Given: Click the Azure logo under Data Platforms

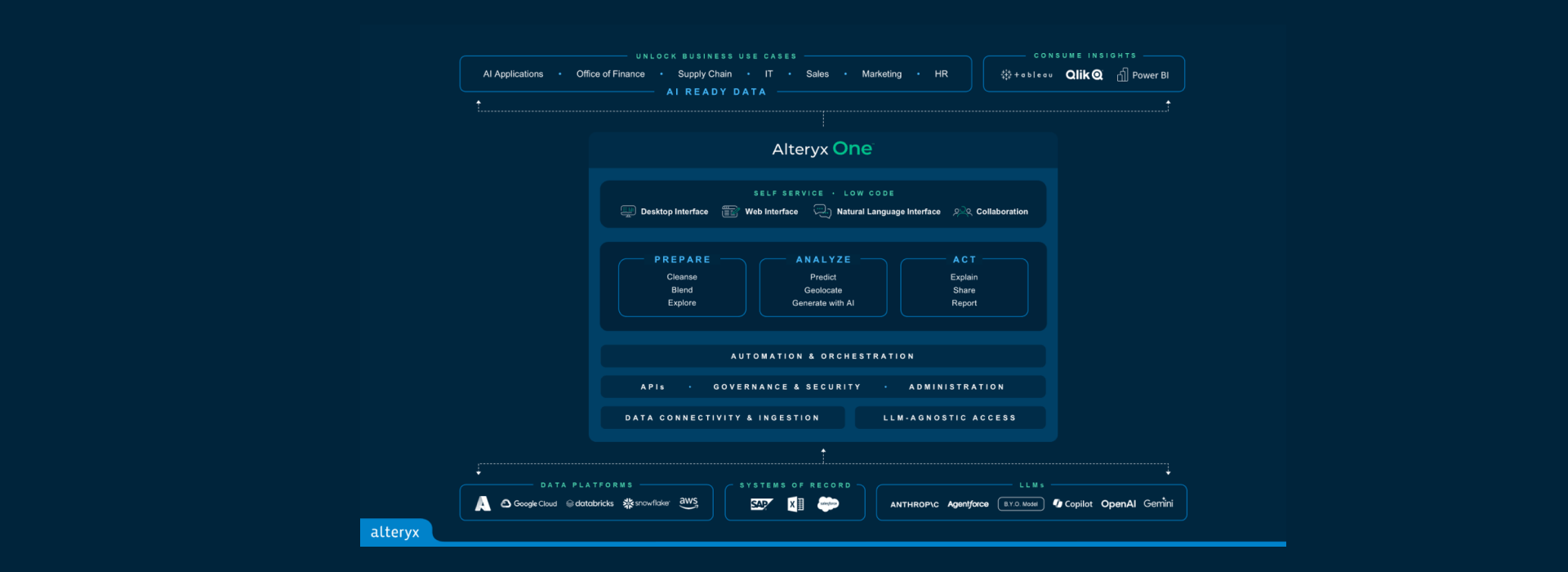Looking at the screenshot, I should (483, 503).
